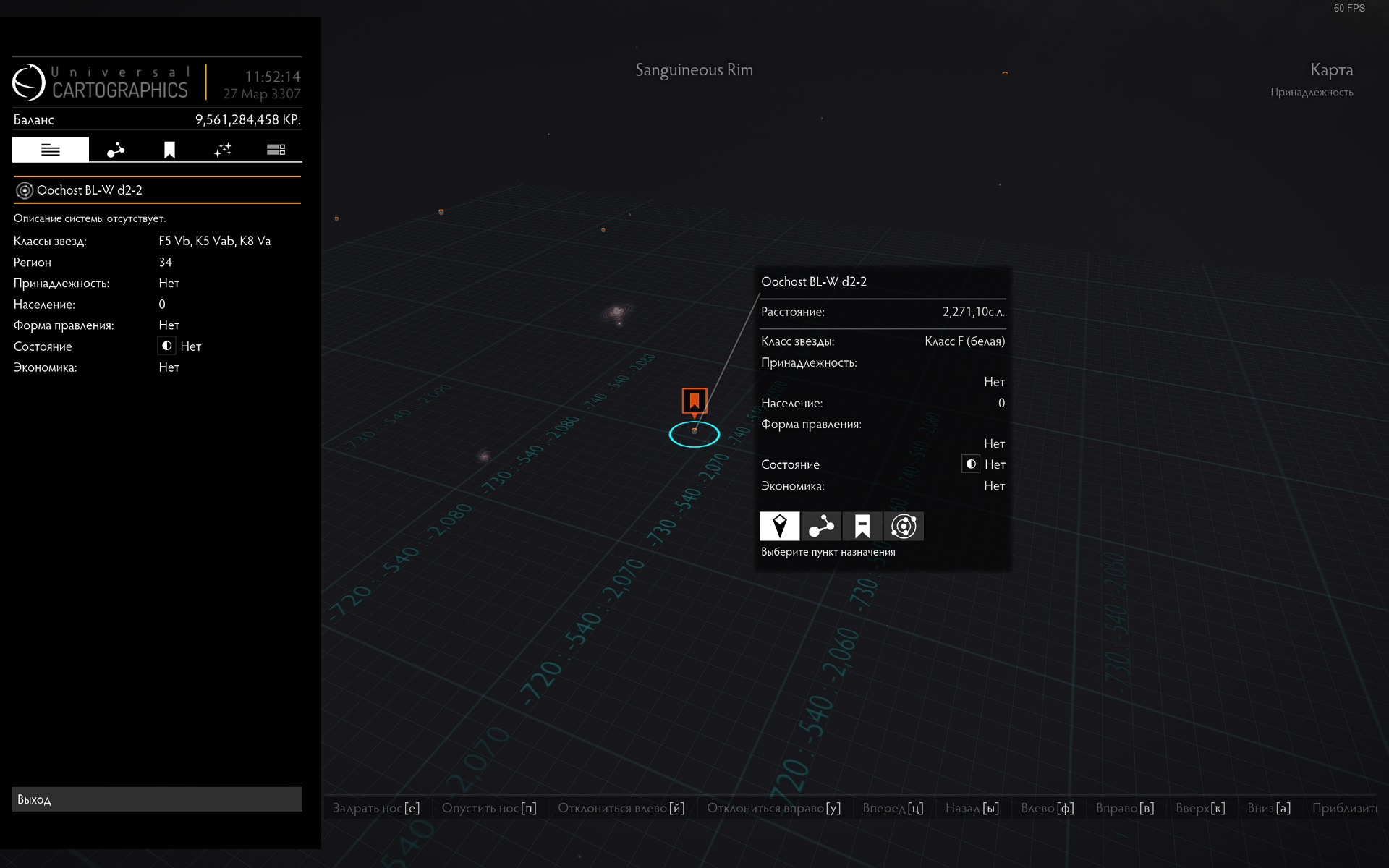Open the map options tab icon
The image size is (1389, 868).
click(x=276, y=150)
